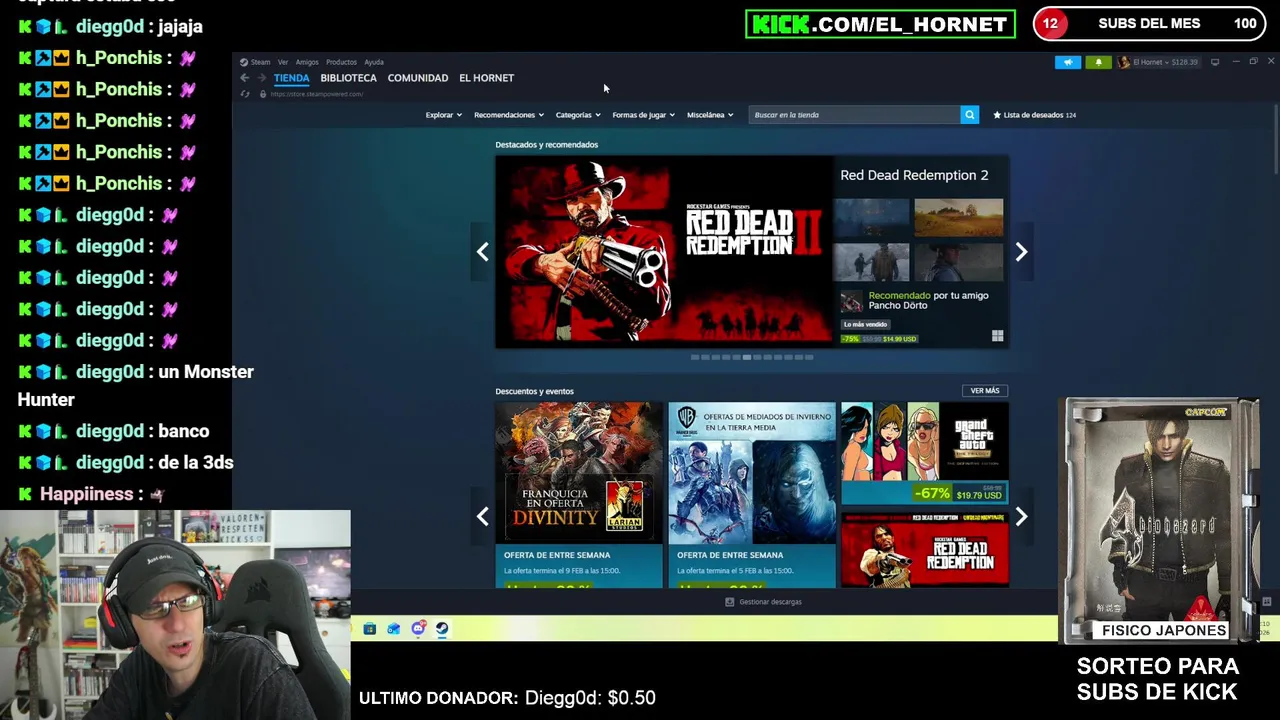Image resolution: width=1280 pixels, height=720 pixels.
Task: Click the Buscar en la tienda field
Action: coord(854,115)
